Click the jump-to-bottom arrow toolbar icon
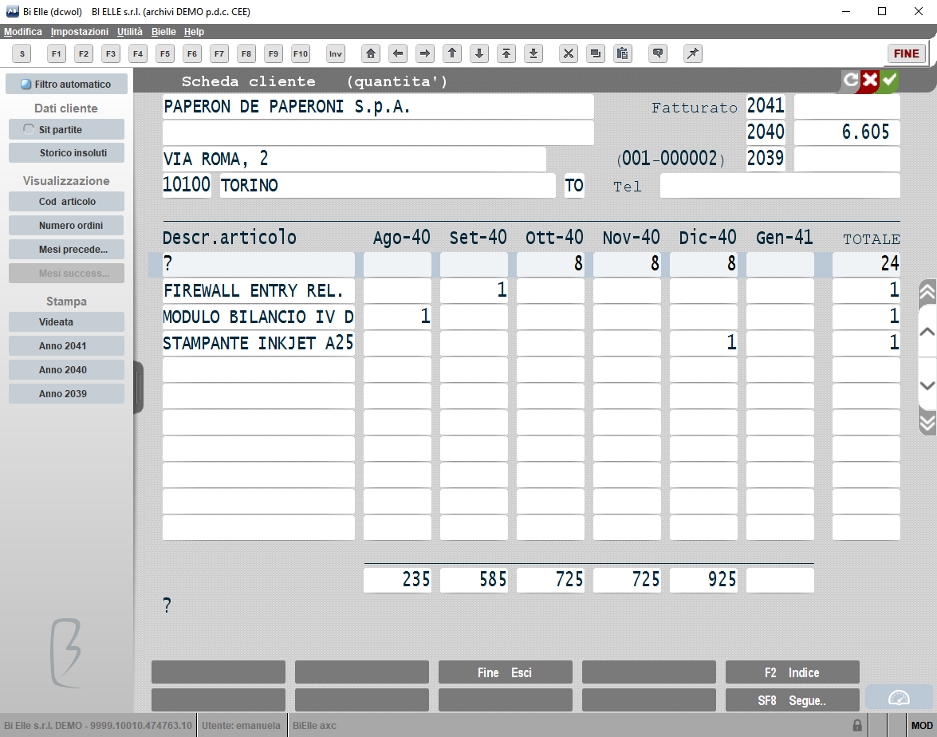The width and height of the screenshot is (937, 737). [x=533, y=54]
